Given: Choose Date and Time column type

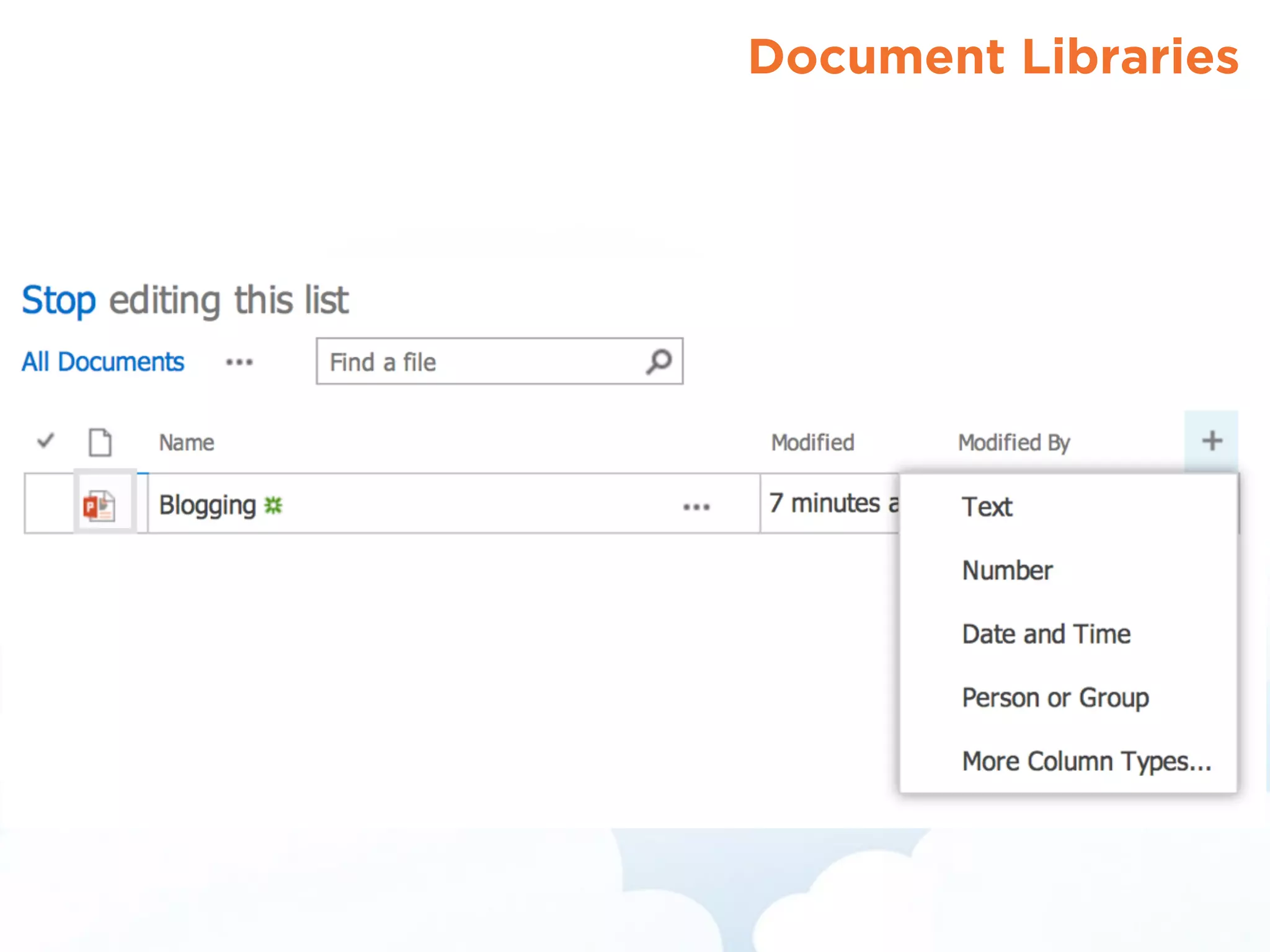Looking at the screenshot, I should pyautogui.click(x=1046, y=634).
